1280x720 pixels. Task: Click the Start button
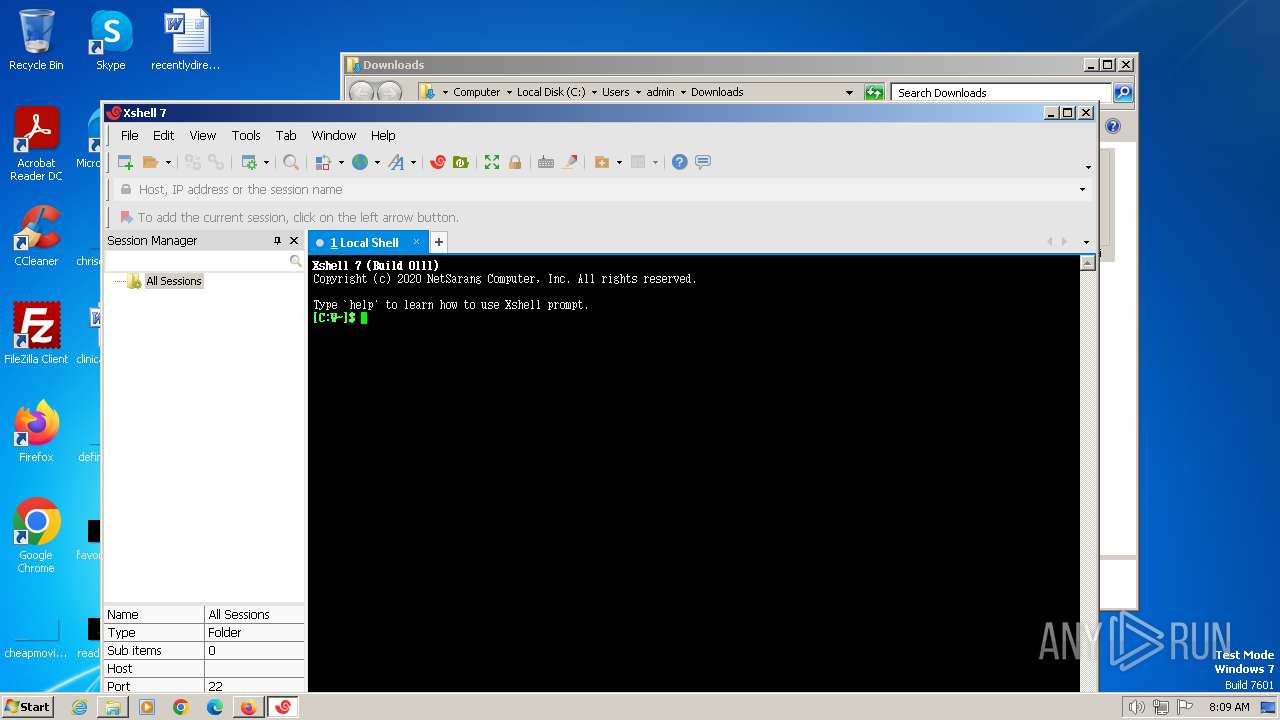pos(27,706)
